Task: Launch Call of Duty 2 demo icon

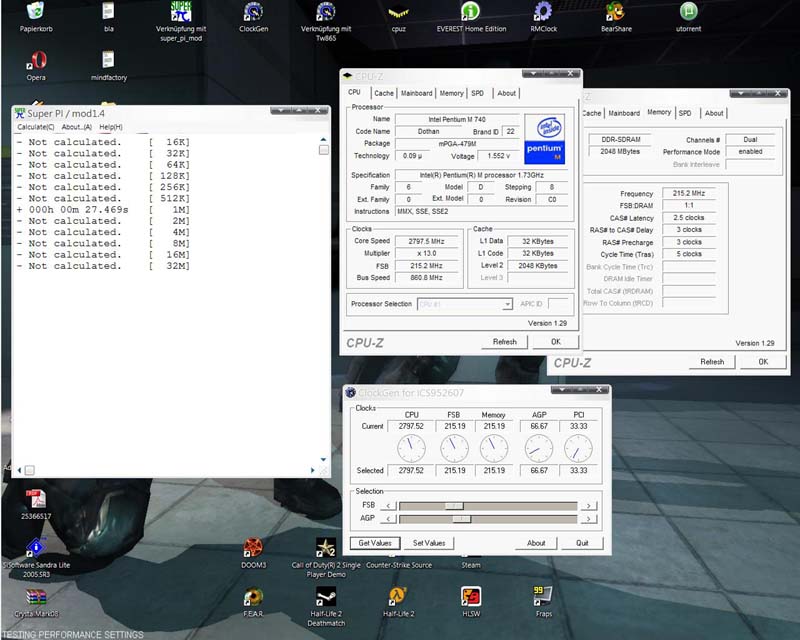Action: click(326, 547)
